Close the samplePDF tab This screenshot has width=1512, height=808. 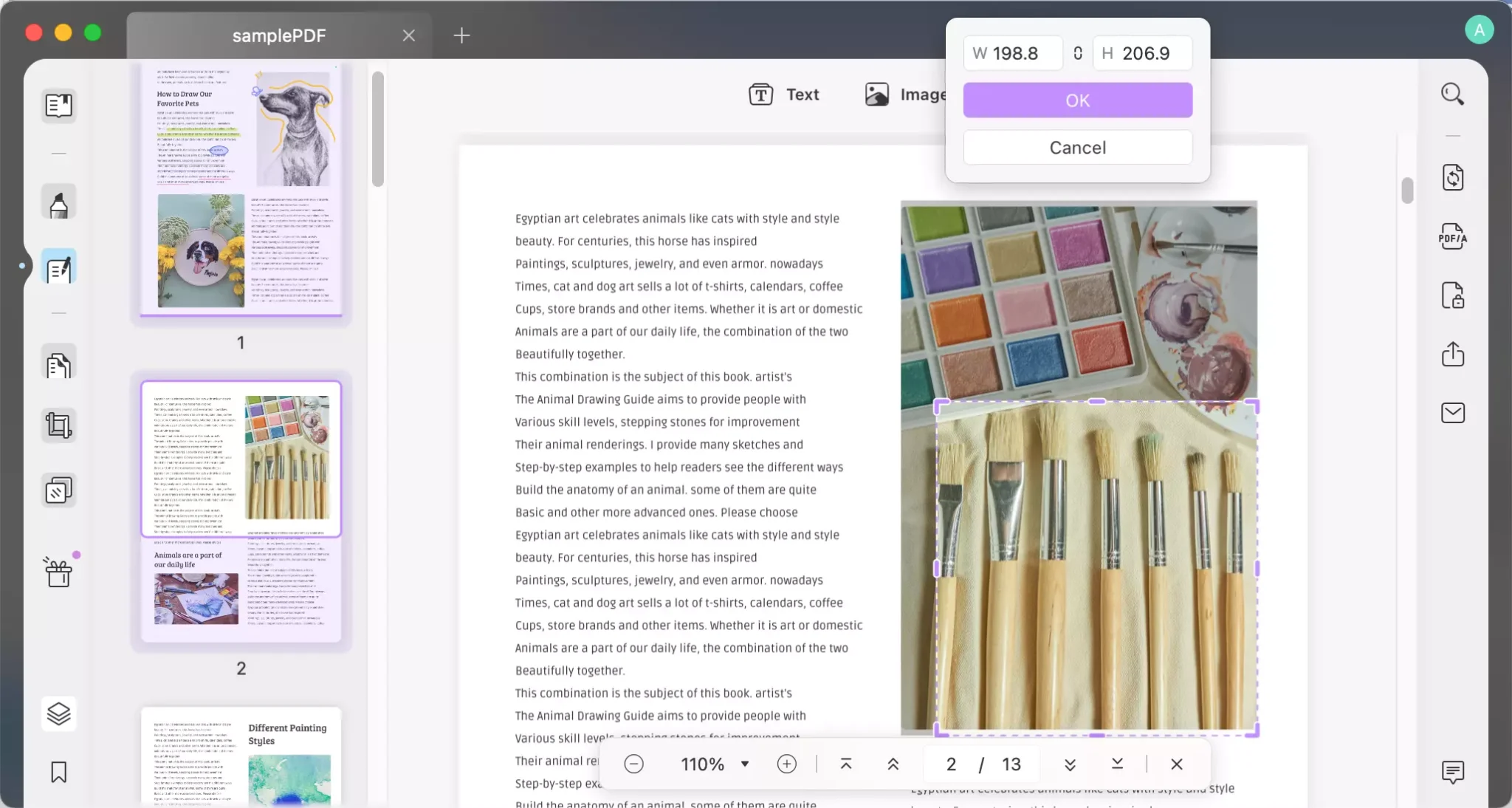click(x=408, y=35)
